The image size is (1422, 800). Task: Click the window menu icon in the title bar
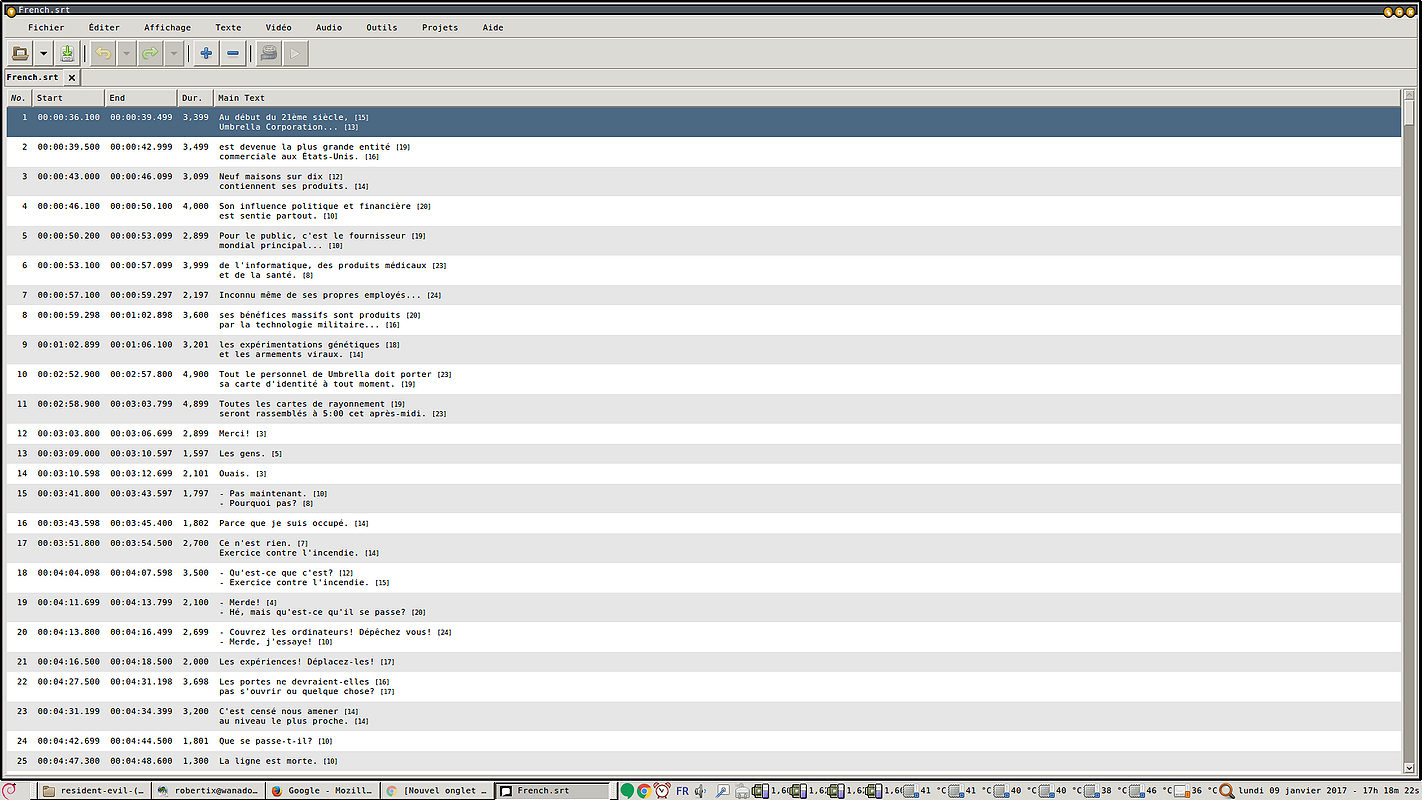pyautogui.click(x=11, y=10)
